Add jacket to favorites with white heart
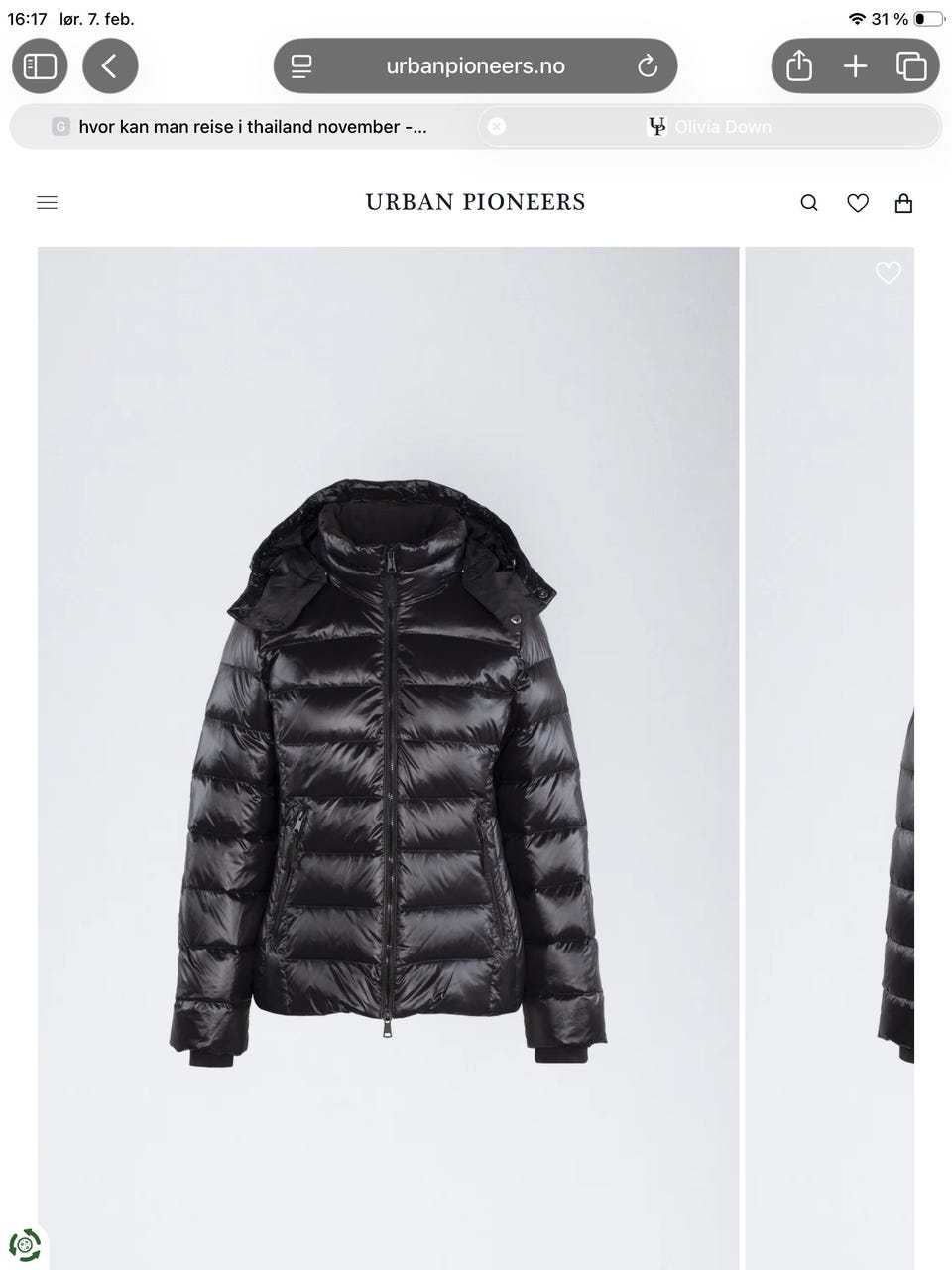 click(x=889, y=272)
